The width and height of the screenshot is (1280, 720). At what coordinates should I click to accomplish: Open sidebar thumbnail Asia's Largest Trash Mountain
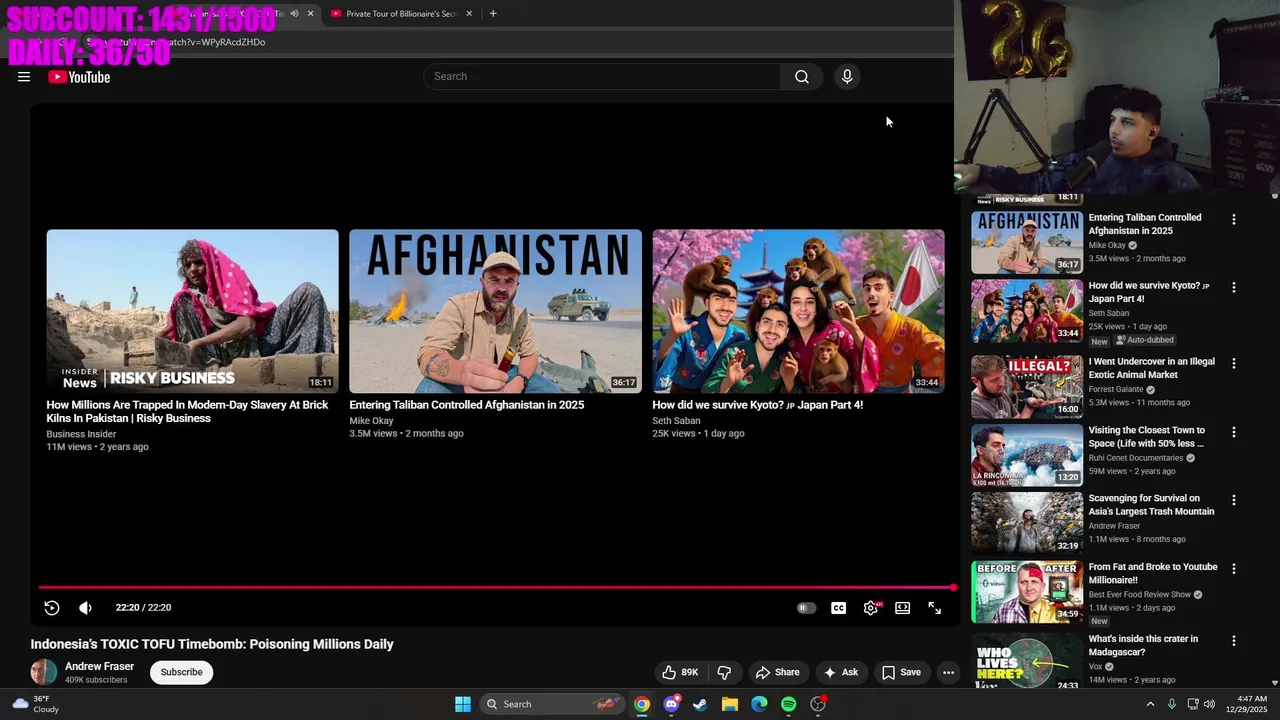coord(1027,522)
